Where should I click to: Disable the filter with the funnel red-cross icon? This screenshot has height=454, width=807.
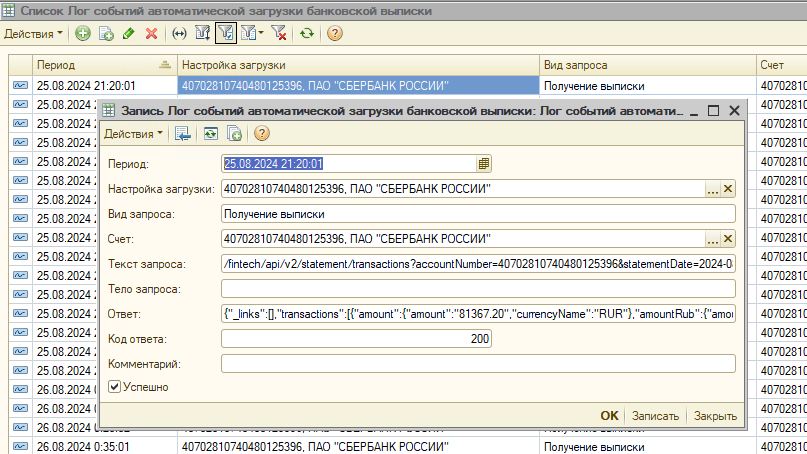pyautogui.click(x=279, y=33)
